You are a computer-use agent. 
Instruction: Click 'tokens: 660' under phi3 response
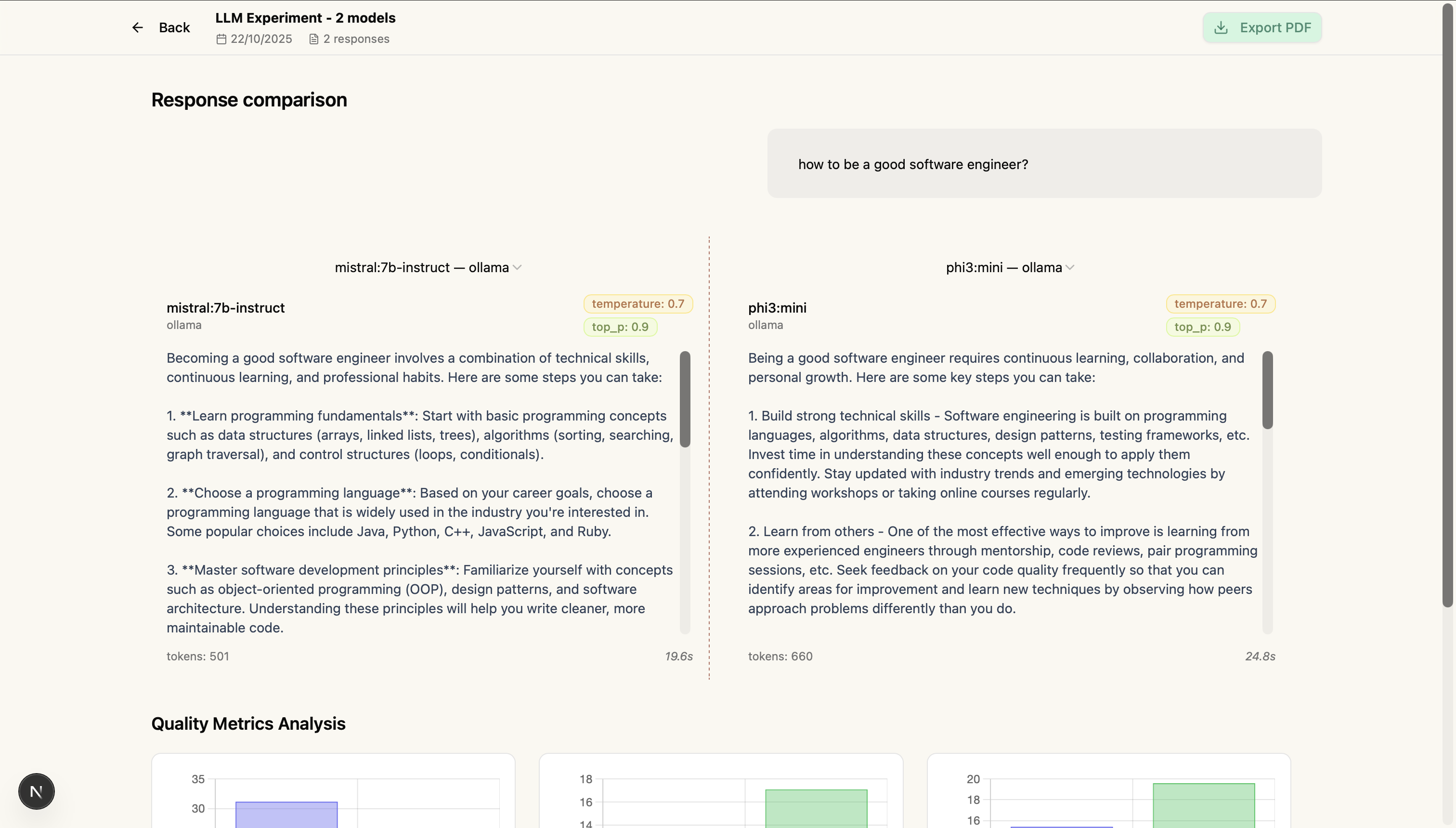780,656
